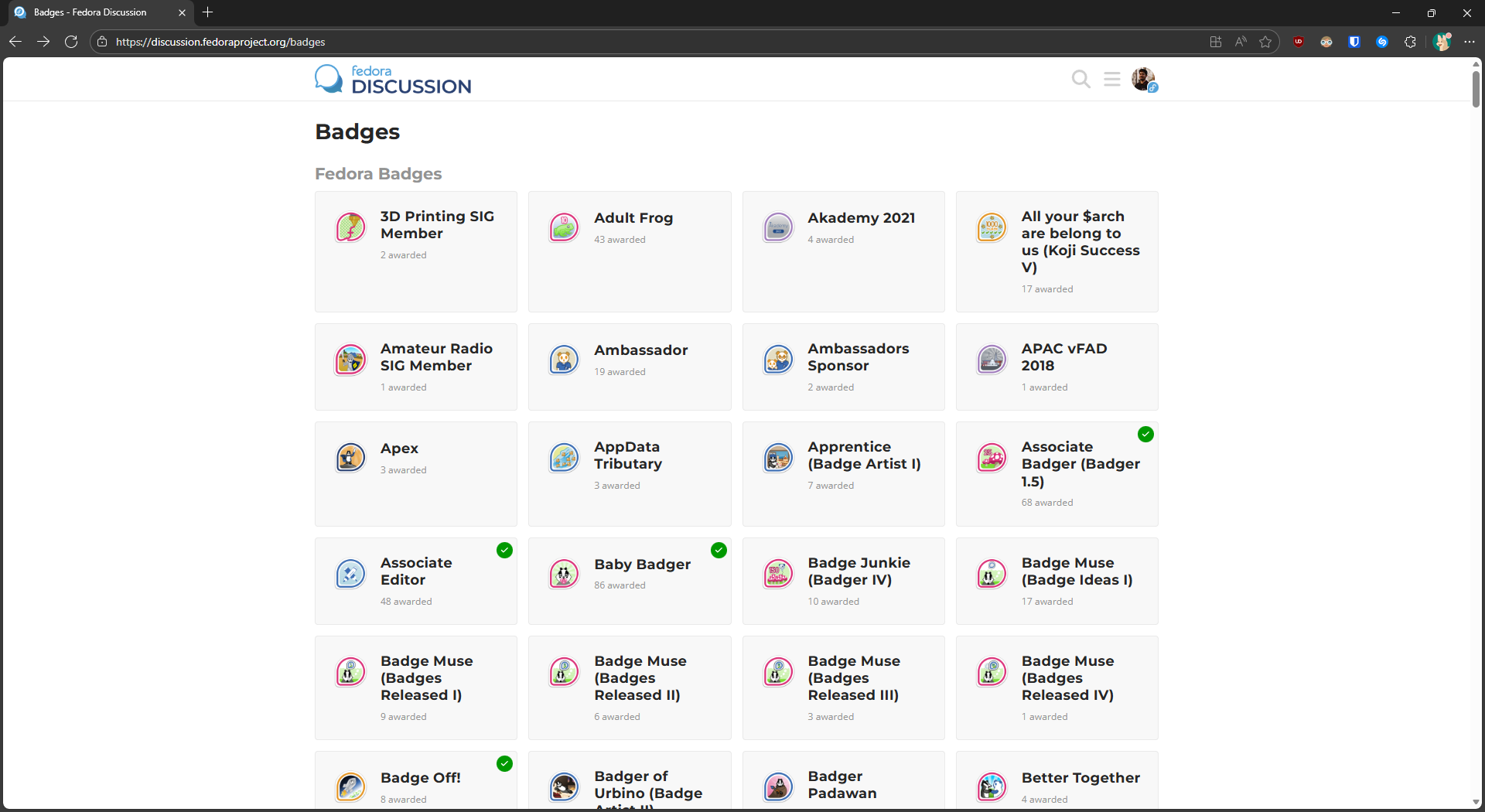
Task: Click the Badge Junkie badge icon
Action: coord(778,574)
